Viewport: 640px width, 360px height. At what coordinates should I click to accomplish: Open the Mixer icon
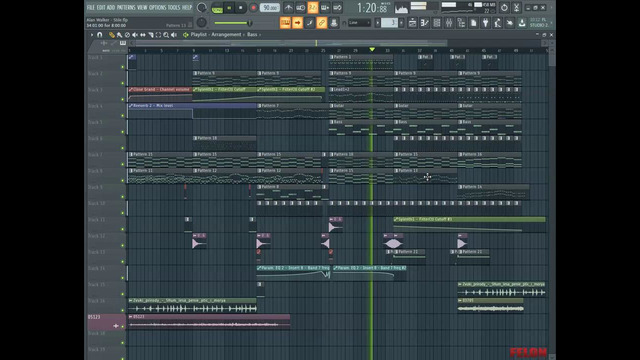pos(449,23)
